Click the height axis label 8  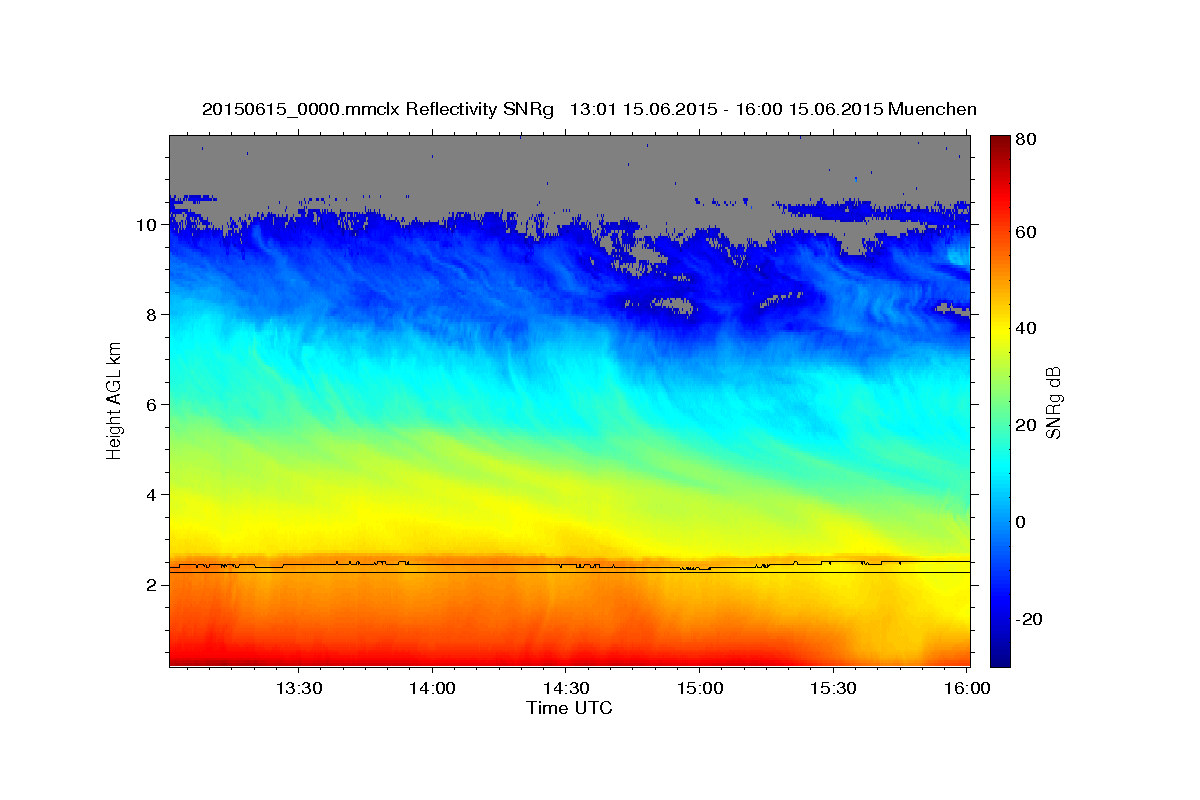pyautogui.click(x=151, y=315)
